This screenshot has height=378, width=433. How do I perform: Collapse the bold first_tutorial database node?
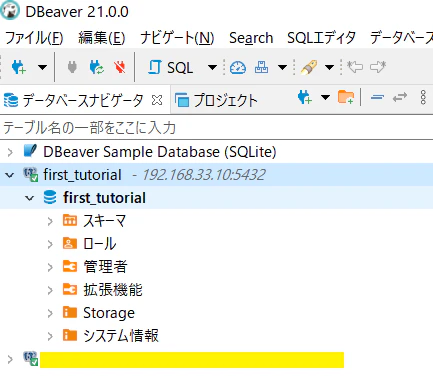[x=30, y=198]
